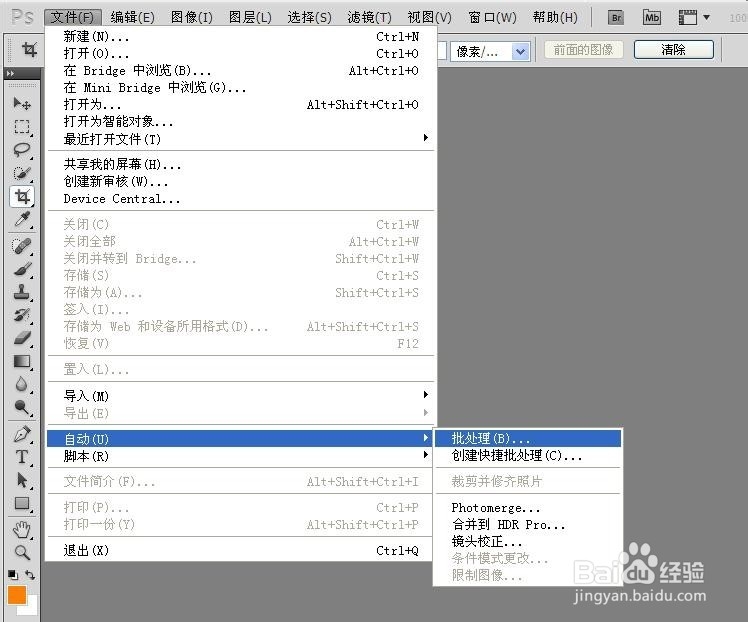Select the Horizontal Type tool
This screenshot has height=622, width=748.
pos(22,457)
